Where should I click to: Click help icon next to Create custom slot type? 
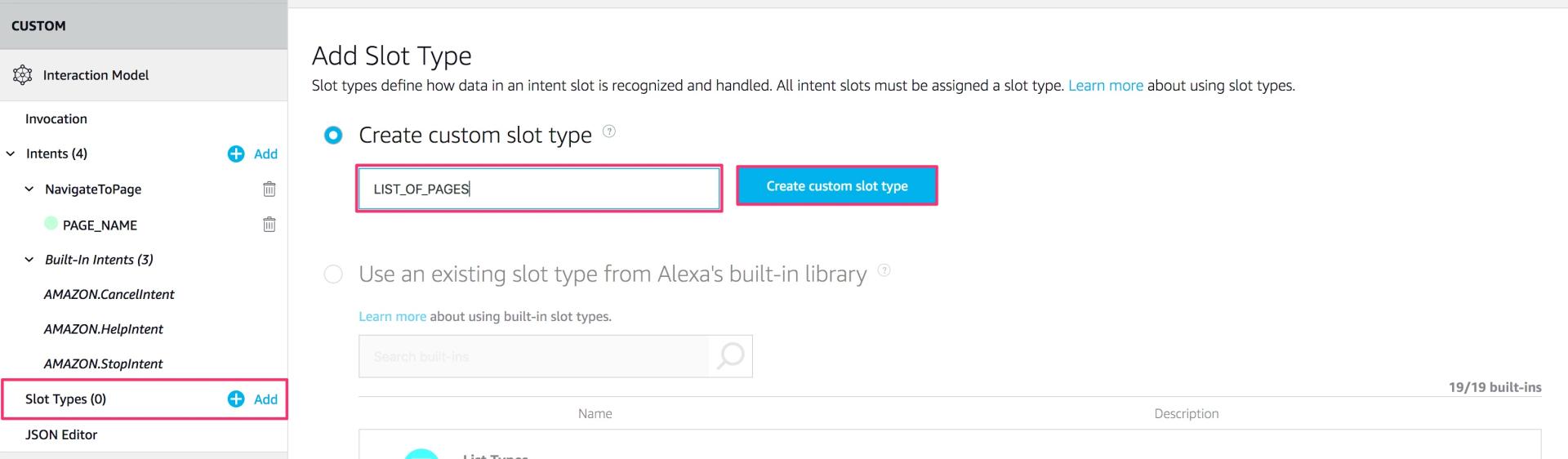click(609, 131)
